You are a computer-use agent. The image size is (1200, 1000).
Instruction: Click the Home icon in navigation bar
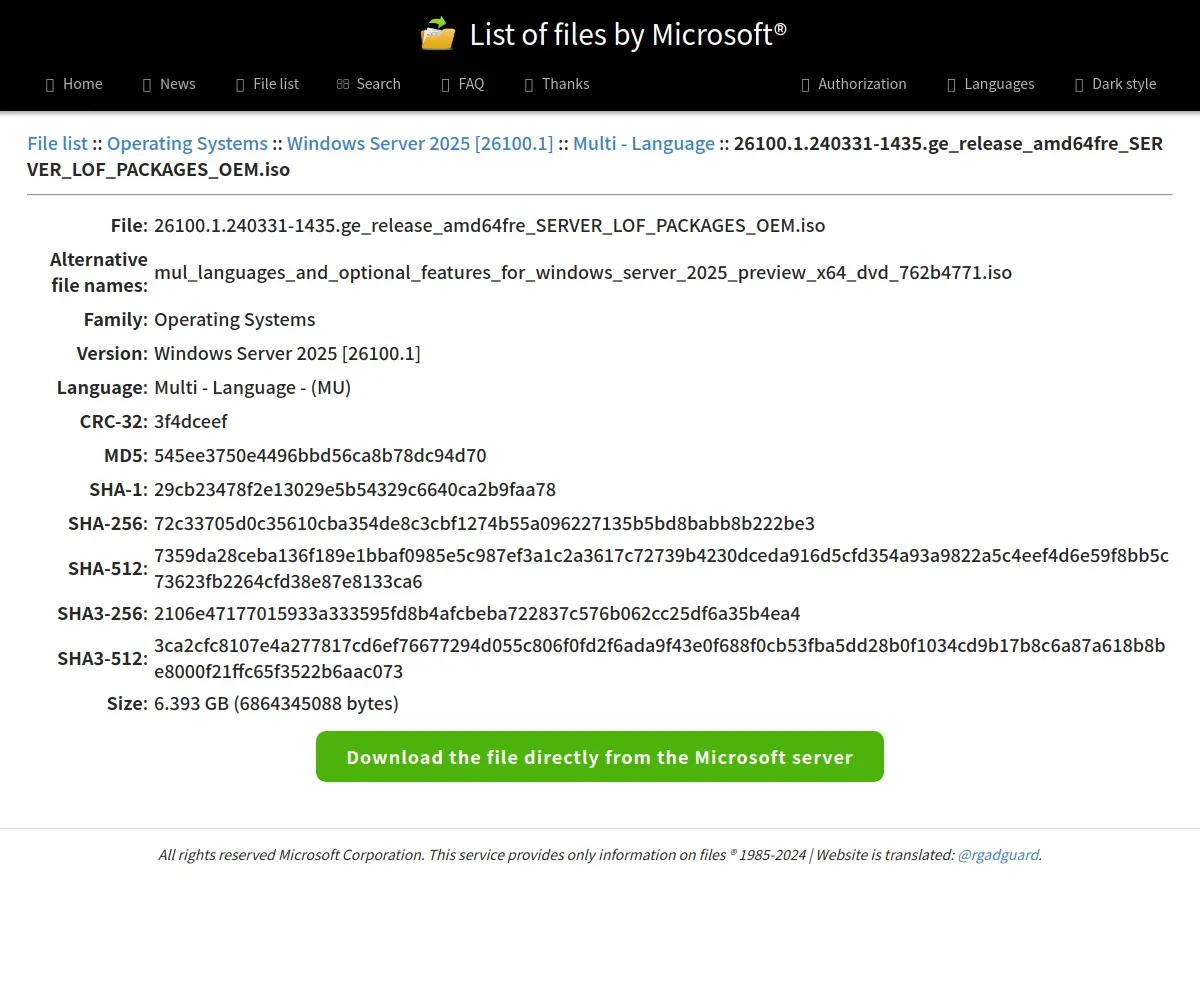pyautogui.click(x=50, y=85)
